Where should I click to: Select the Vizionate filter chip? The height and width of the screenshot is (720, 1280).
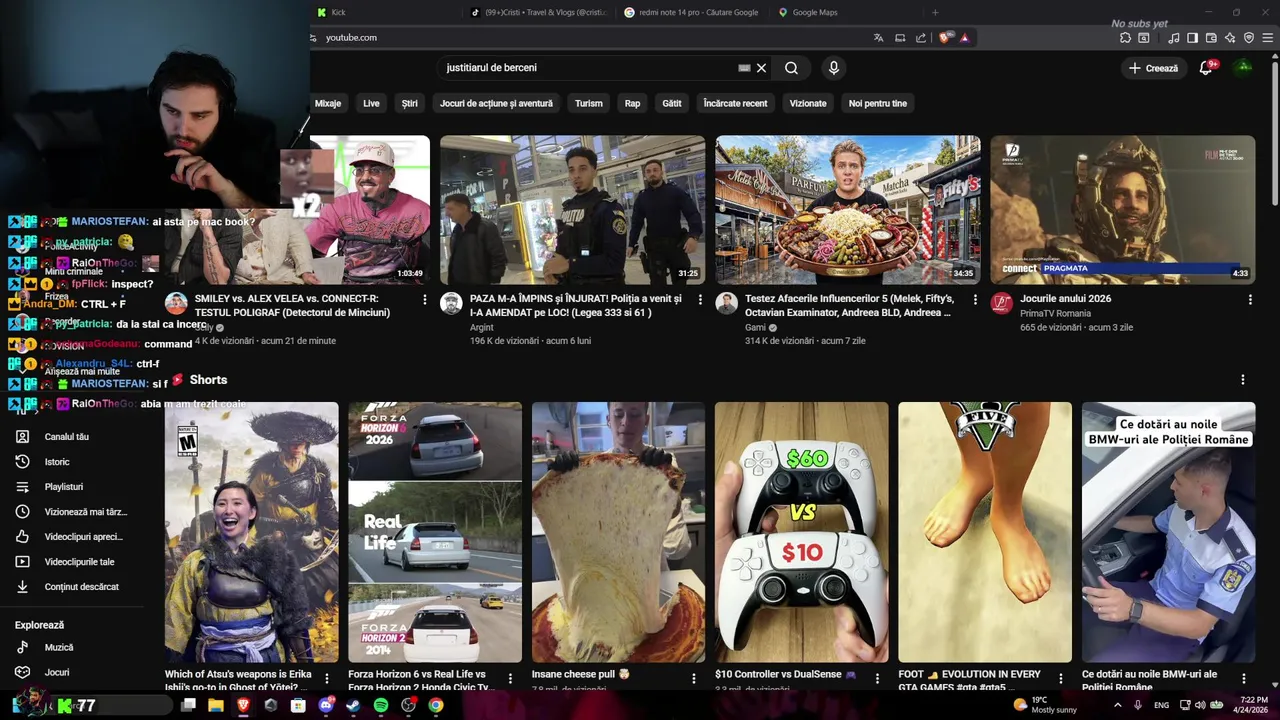pos(808,103)
